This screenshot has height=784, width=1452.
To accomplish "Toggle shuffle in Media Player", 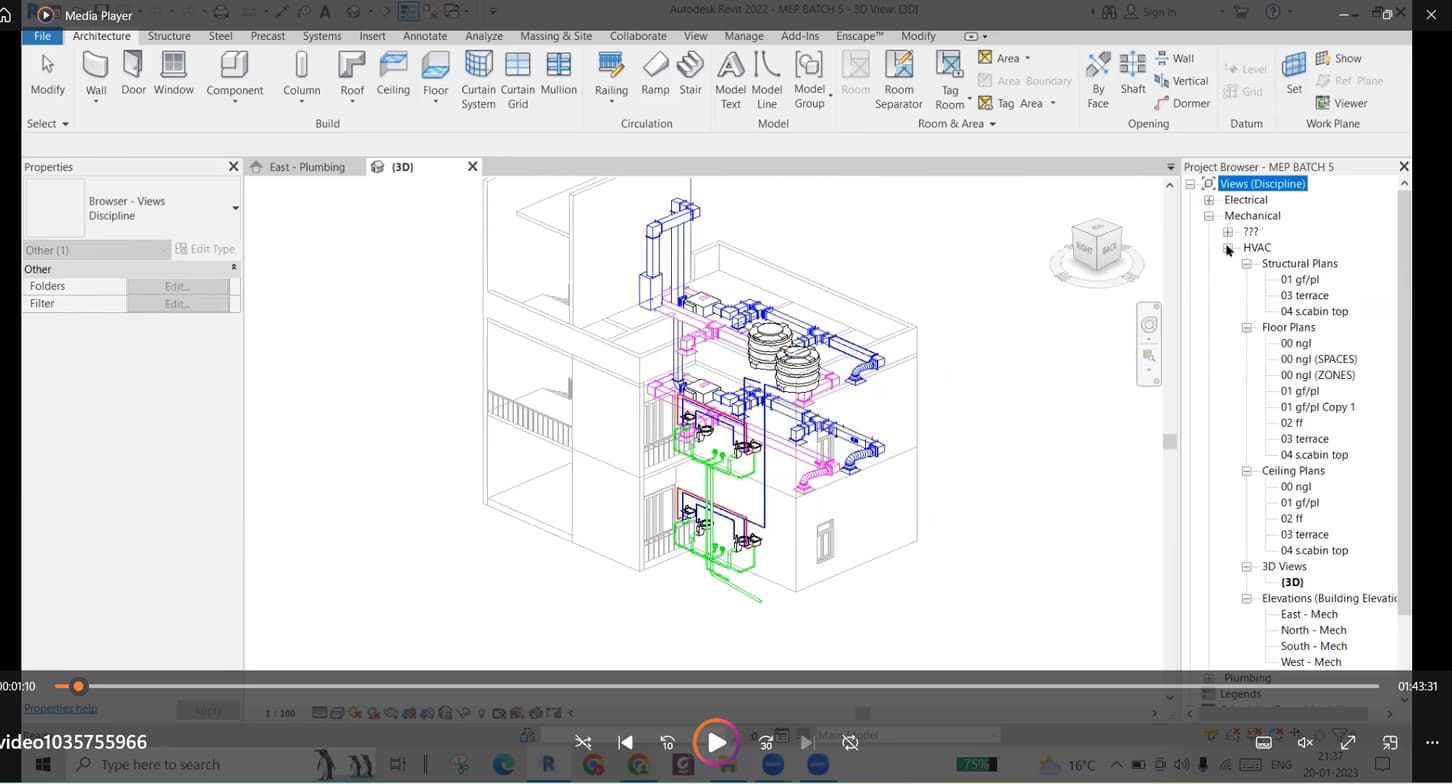I will coord(583,742).
